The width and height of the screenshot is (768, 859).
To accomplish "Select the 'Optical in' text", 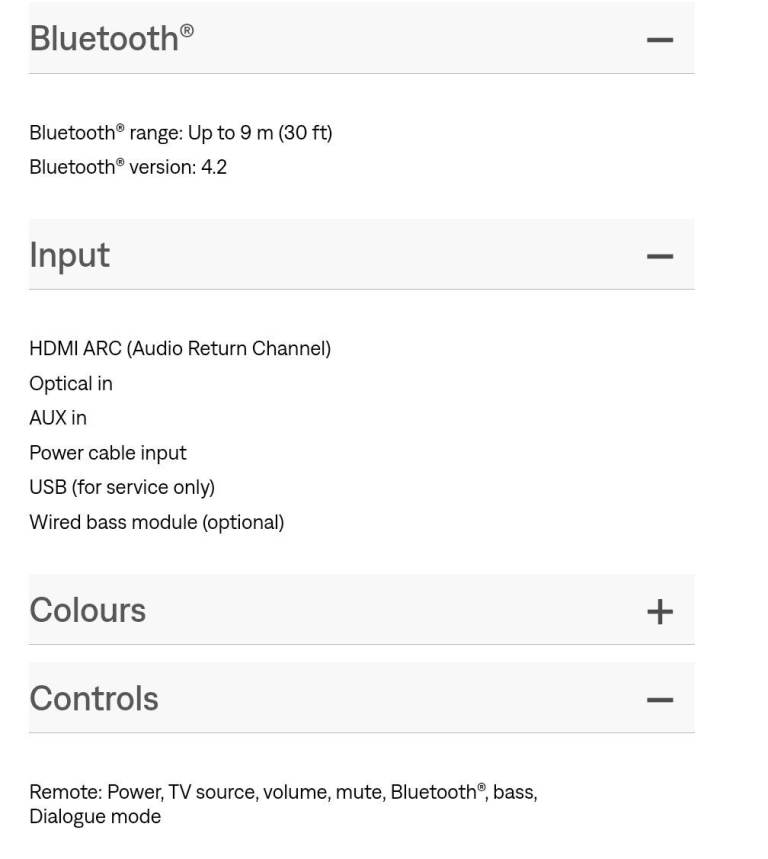I will click(x=71, y=384).
